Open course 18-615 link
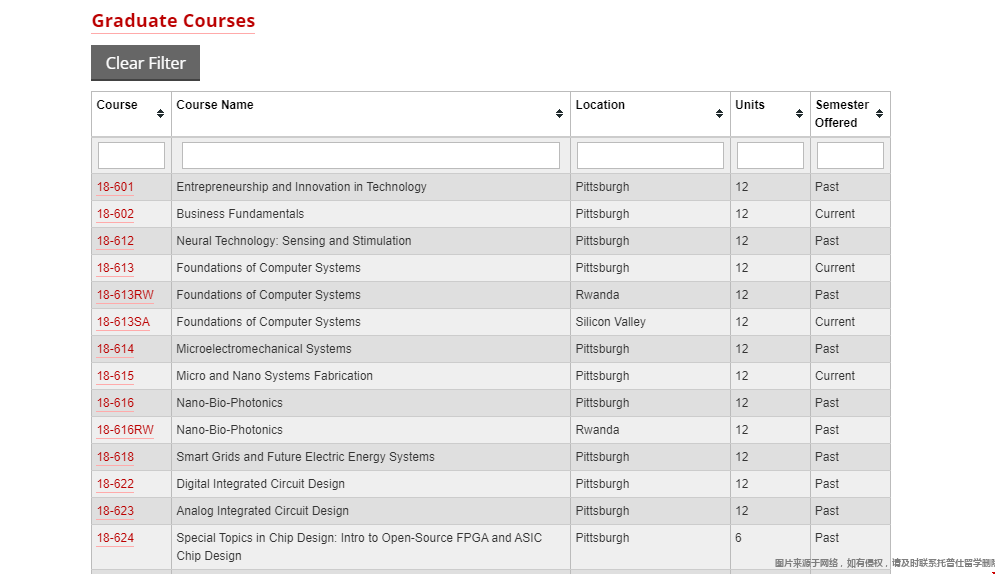The height and width of the screenshot is (574, 995). click(115, 375)
